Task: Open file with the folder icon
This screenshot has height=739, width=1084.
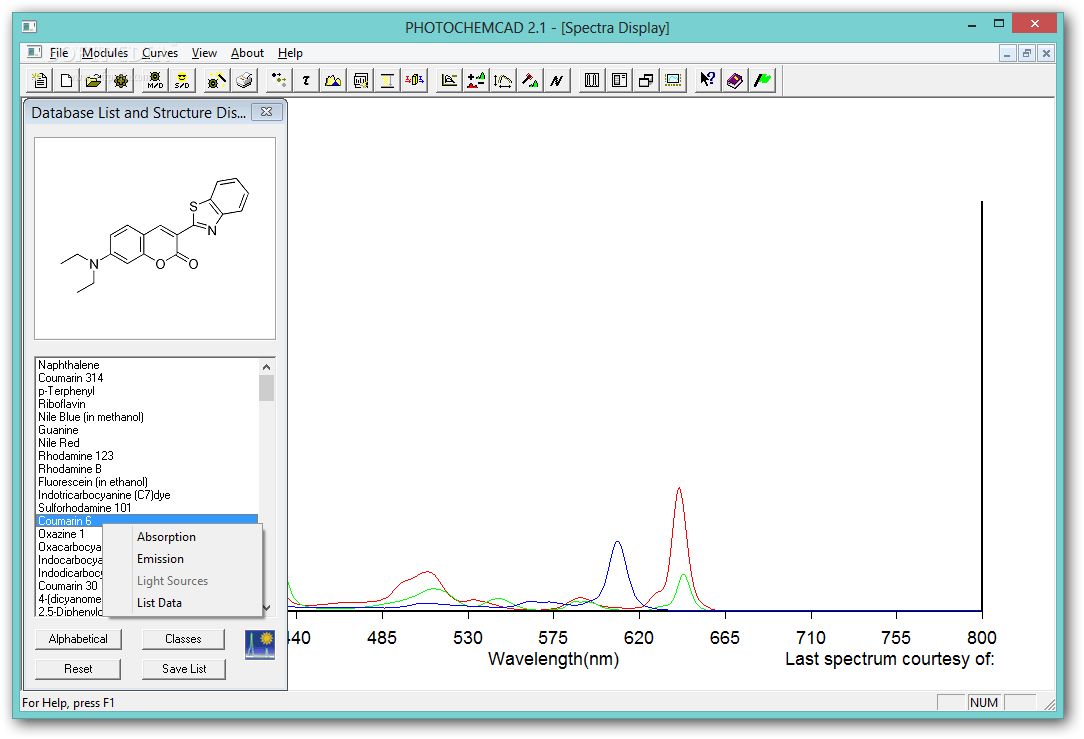Action: (93, 80)
